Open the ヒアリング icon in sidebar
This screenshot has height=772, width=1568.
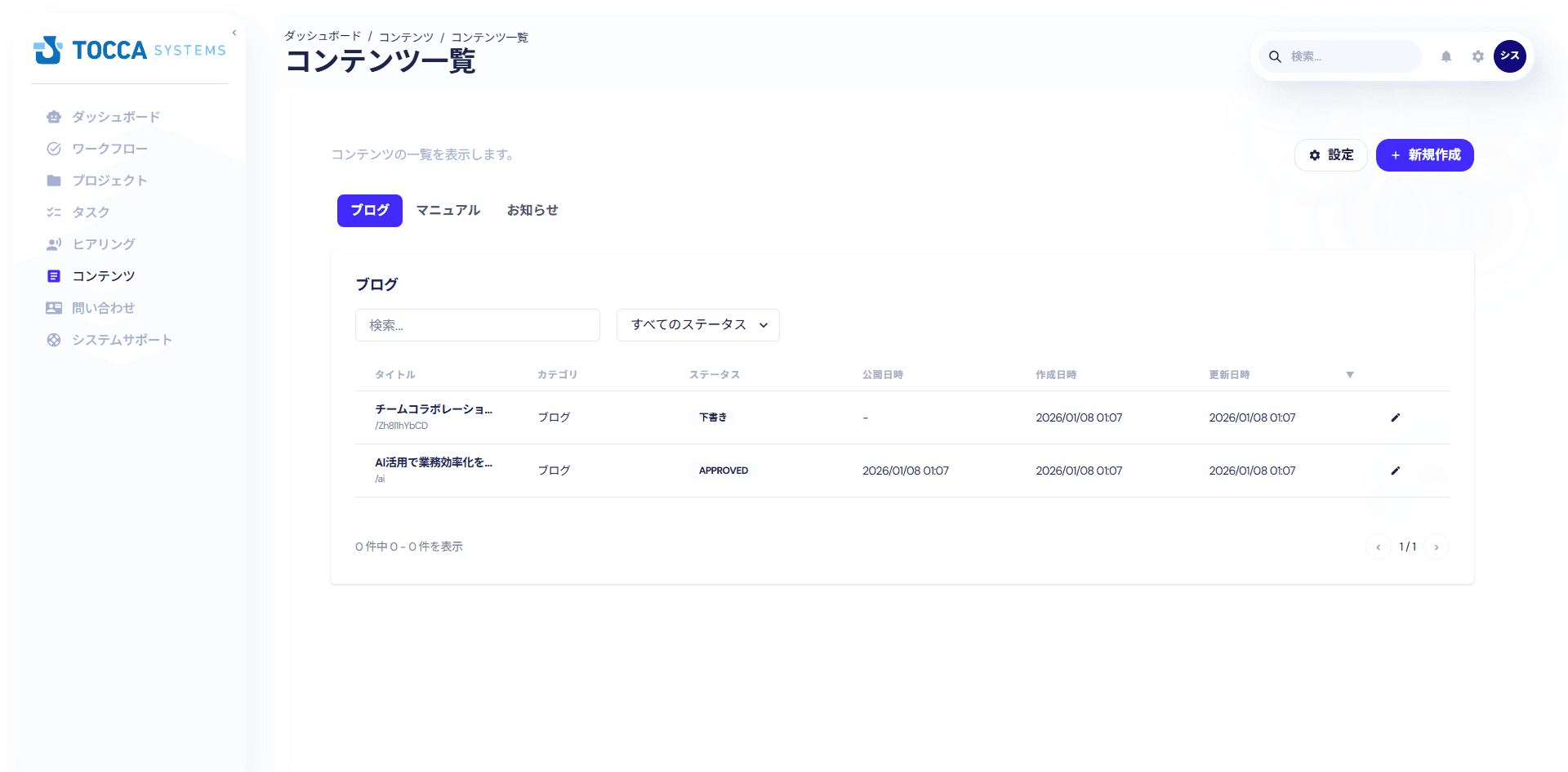[53, 243]
